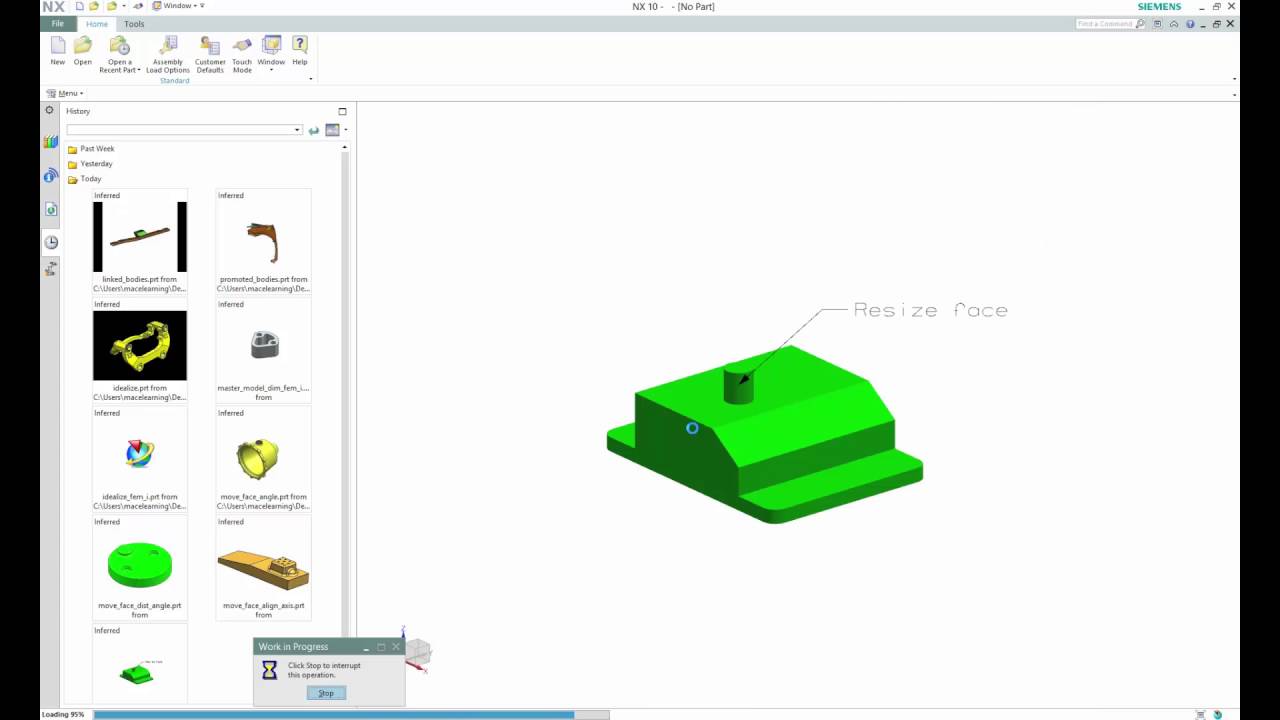The width and height of the screenshot is (1280, 720).
Task: Click the History panel title
Action: [x=78, y=111]
